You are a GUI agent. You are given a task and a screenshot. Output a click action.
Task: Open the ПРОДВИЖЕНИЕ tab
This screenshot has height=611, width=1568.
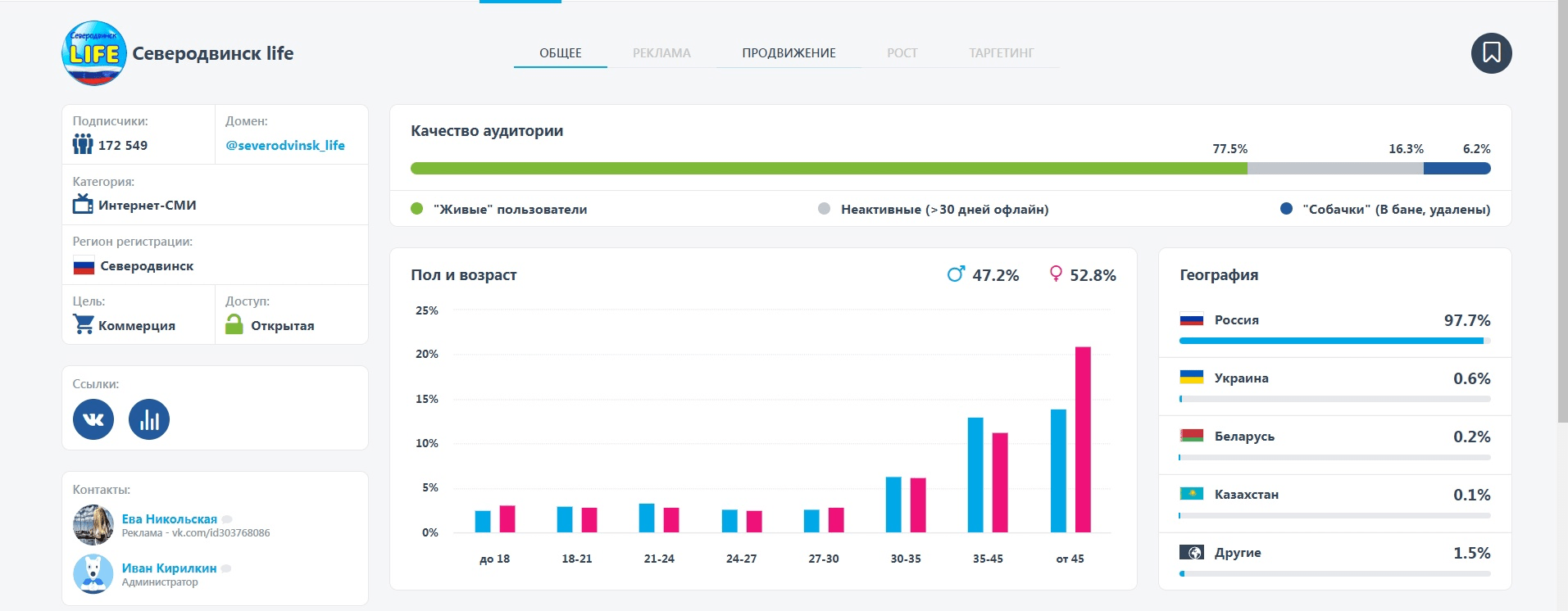(789, 53)
